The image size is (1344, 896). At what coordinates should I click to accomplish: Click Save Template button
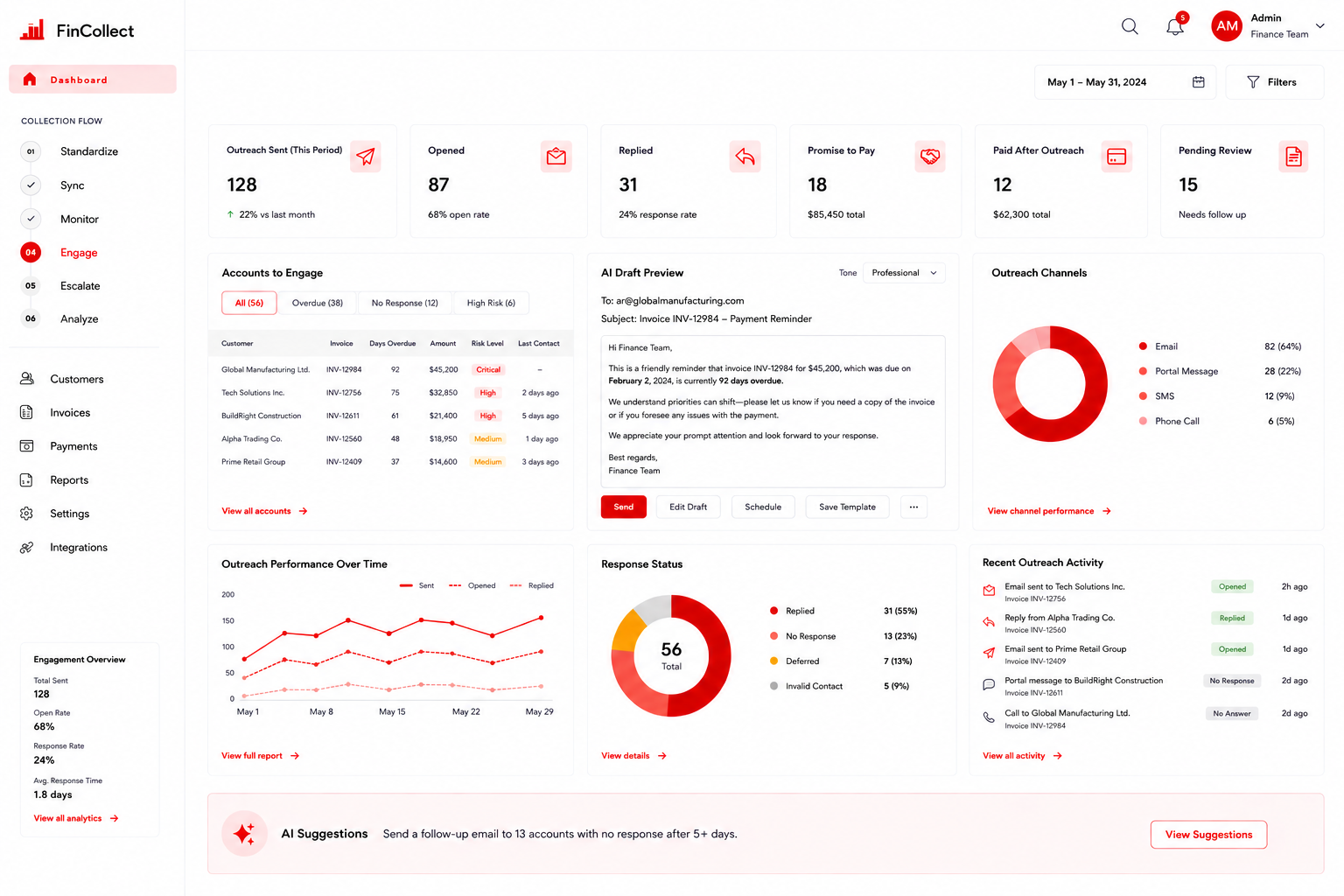847,507
